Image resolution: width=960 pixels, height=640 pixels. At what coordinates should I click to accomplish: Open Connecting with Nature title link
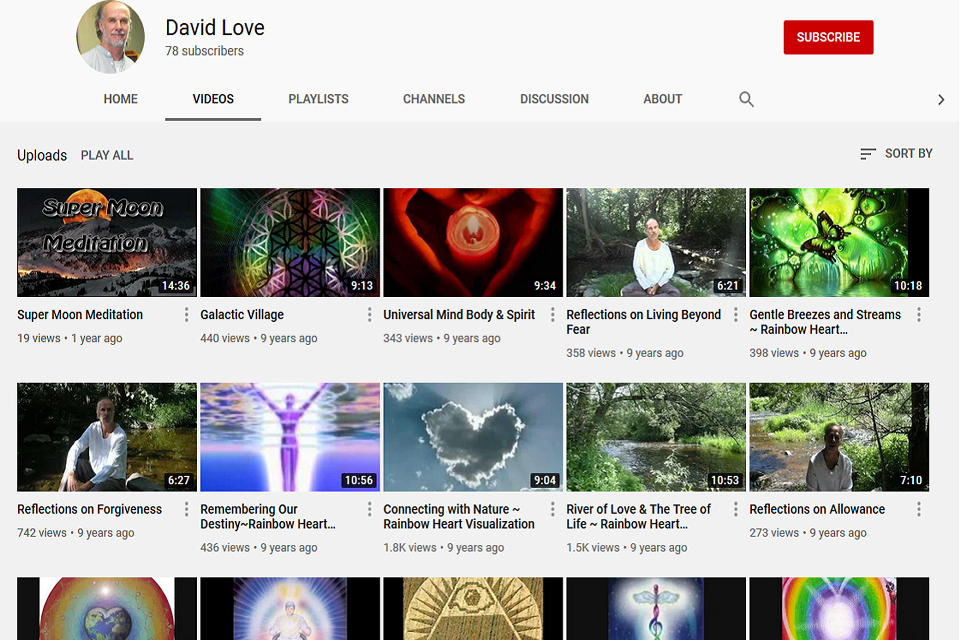pos(459,517)
